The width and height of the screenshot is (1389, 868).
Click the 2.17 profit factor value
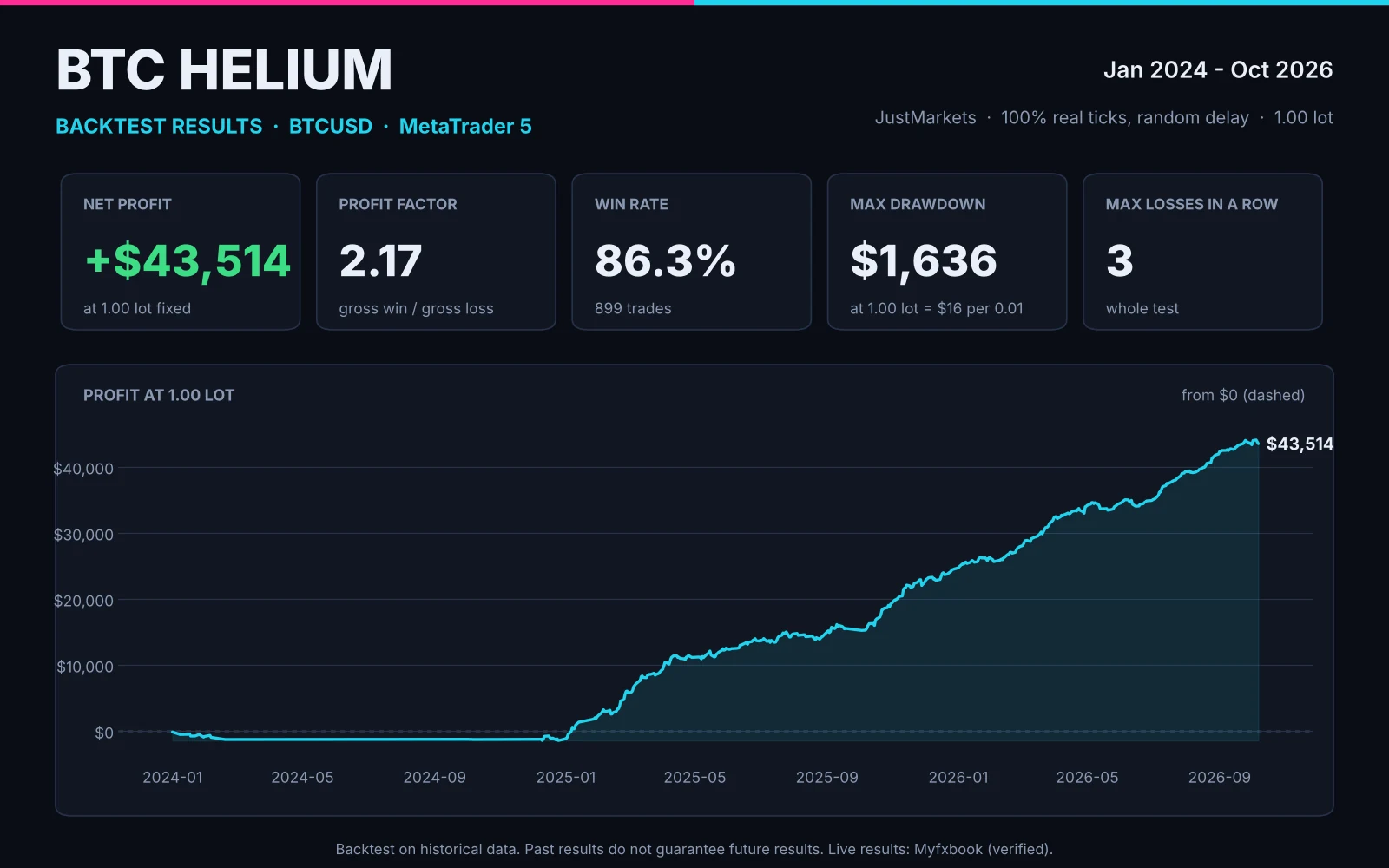point(380,260)
